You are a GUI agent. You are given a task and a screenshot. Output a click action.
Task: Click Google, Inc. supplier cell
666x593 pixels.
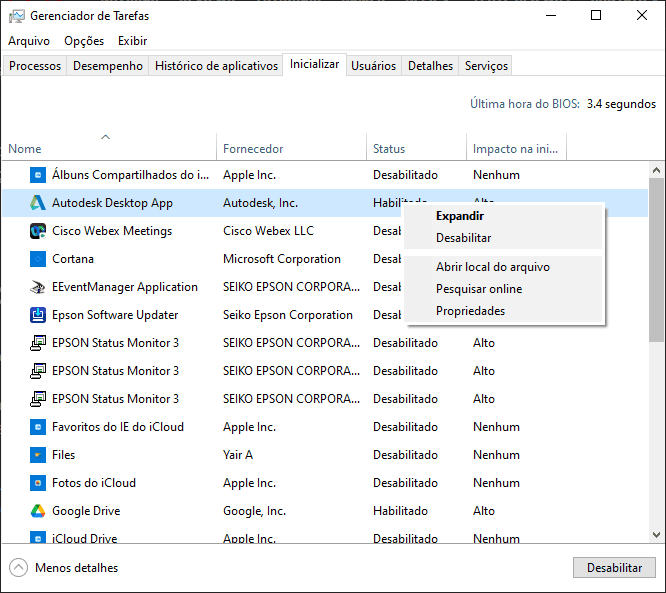pos(254,511)
